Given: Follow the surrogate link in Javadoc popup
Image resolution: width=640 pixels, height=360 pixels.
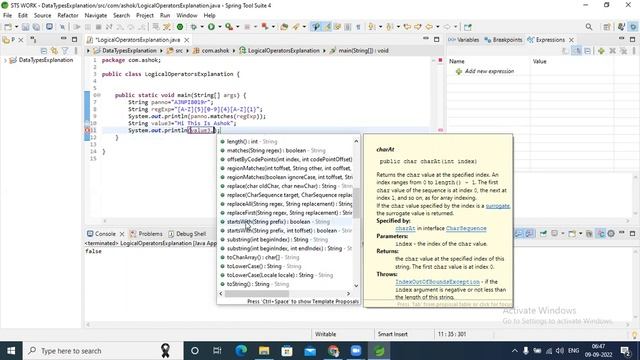Looking at the screenshot, I should pyautogui.click(x=498, y=206).
